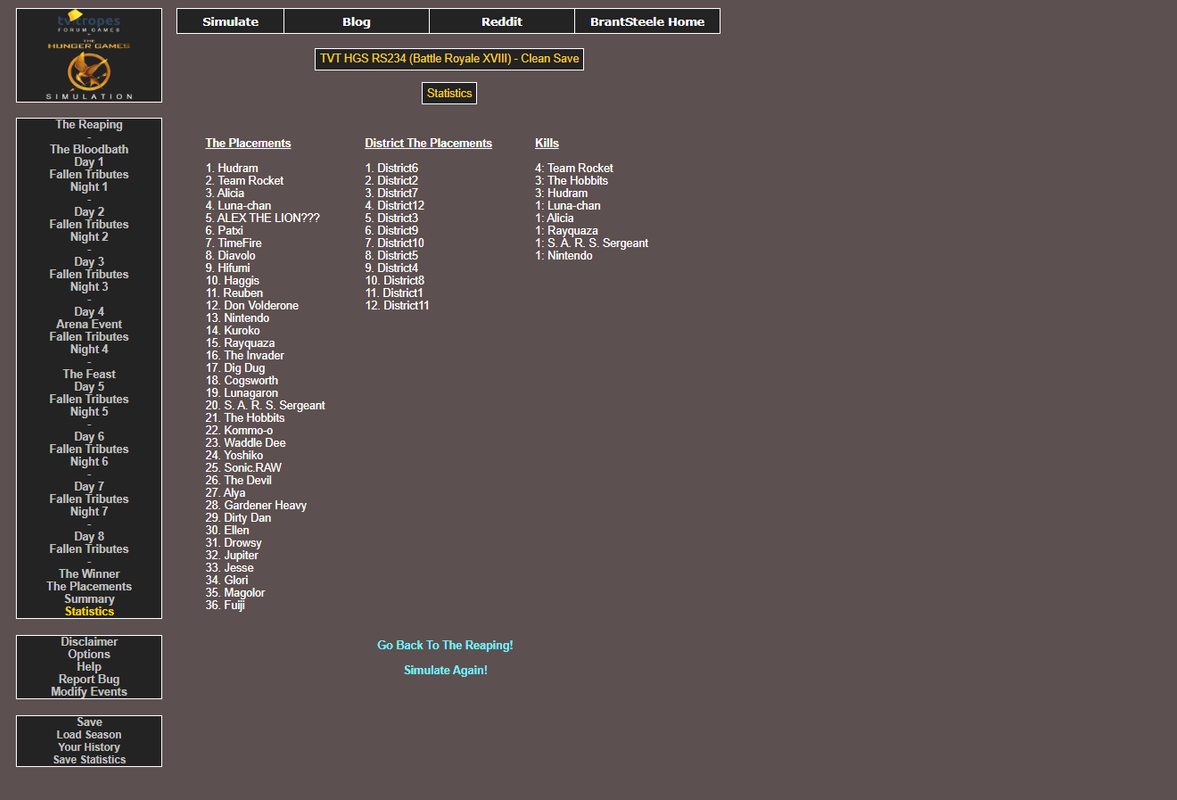
Task: Click kills entry 1: Nintendo
Action: [564, 256]
